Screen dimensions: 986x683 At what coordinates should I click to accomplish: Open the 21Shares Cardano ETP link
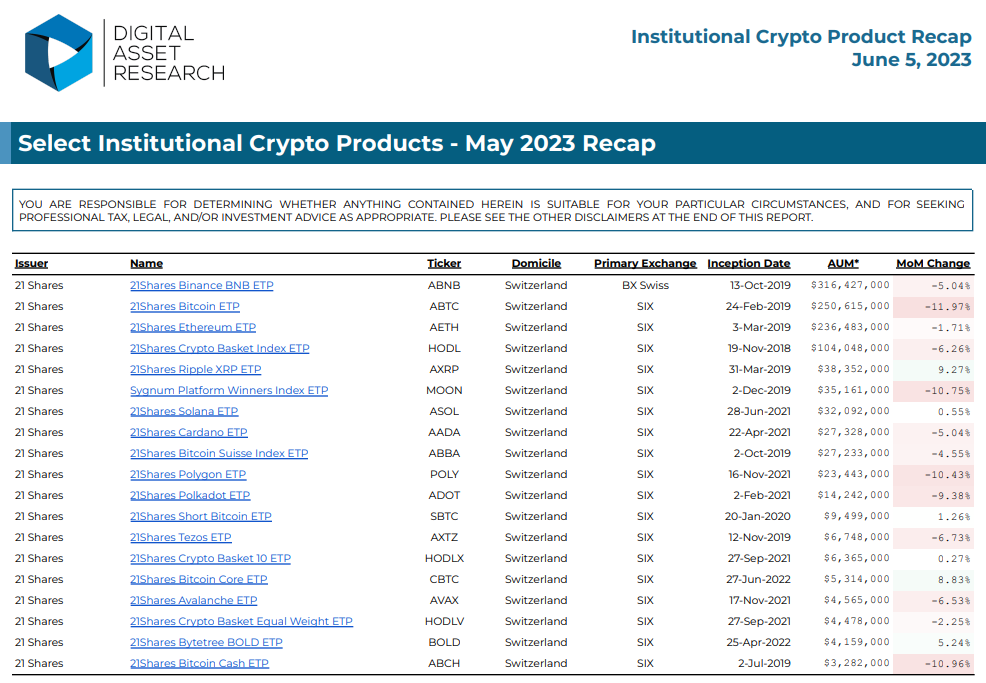[189, 432]
